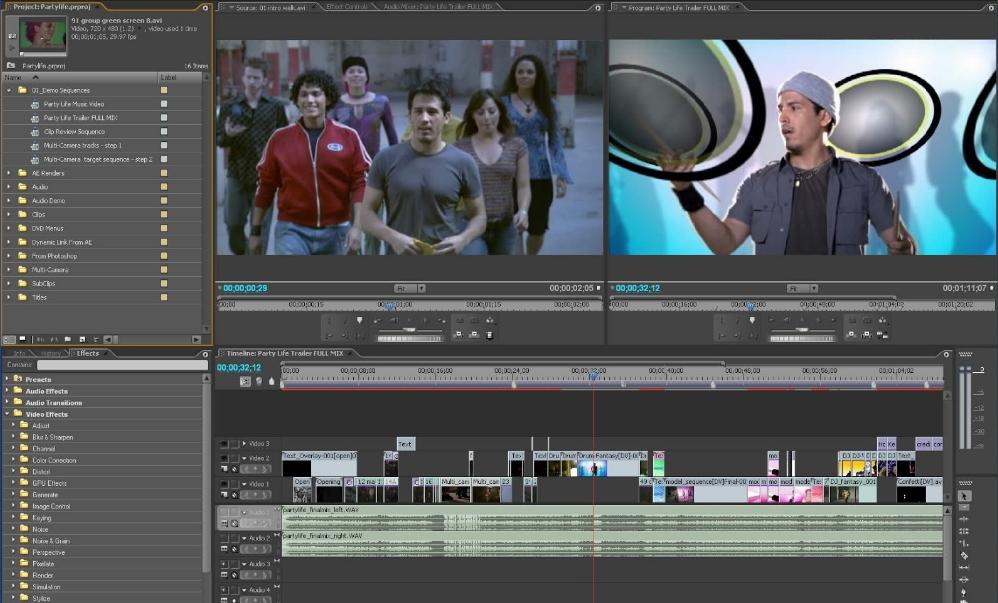Screen dimensions: 998x603
Task: Expand the Video 3 track
Action: pyautogui.click(x=244, y=444)
